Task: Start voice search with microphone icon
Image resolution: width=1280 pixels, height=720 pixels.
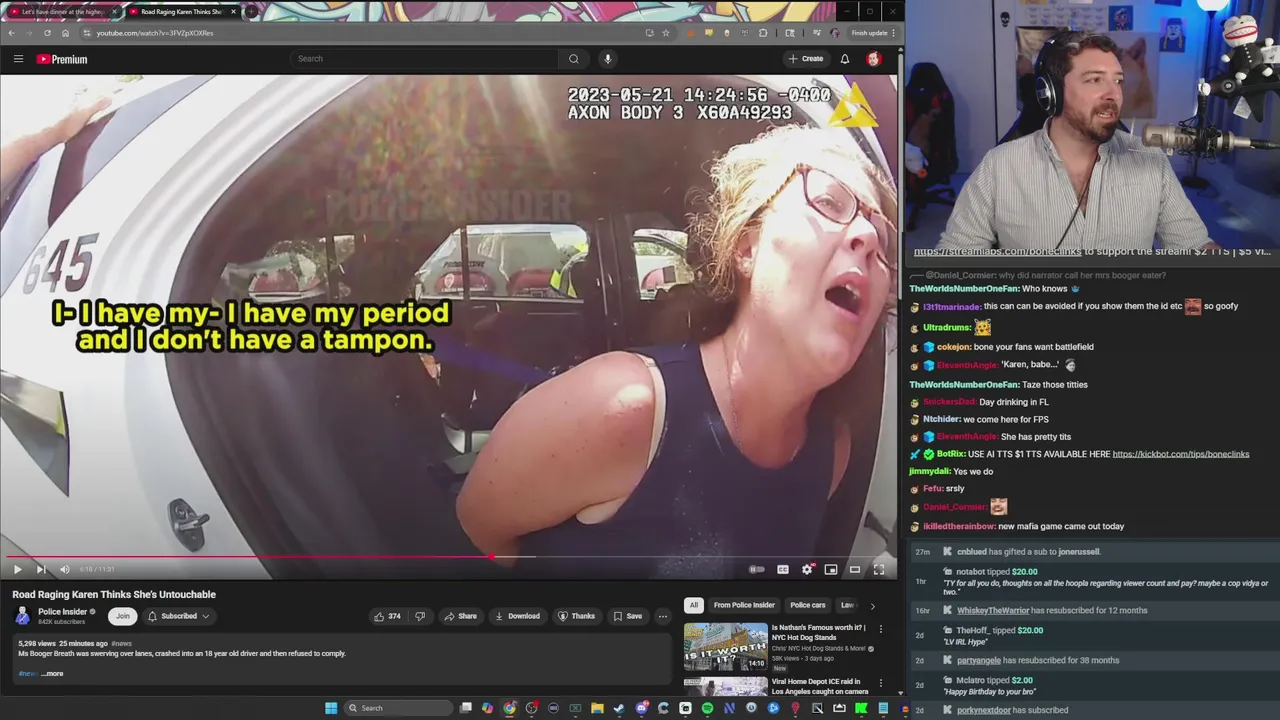Action: 607,58
